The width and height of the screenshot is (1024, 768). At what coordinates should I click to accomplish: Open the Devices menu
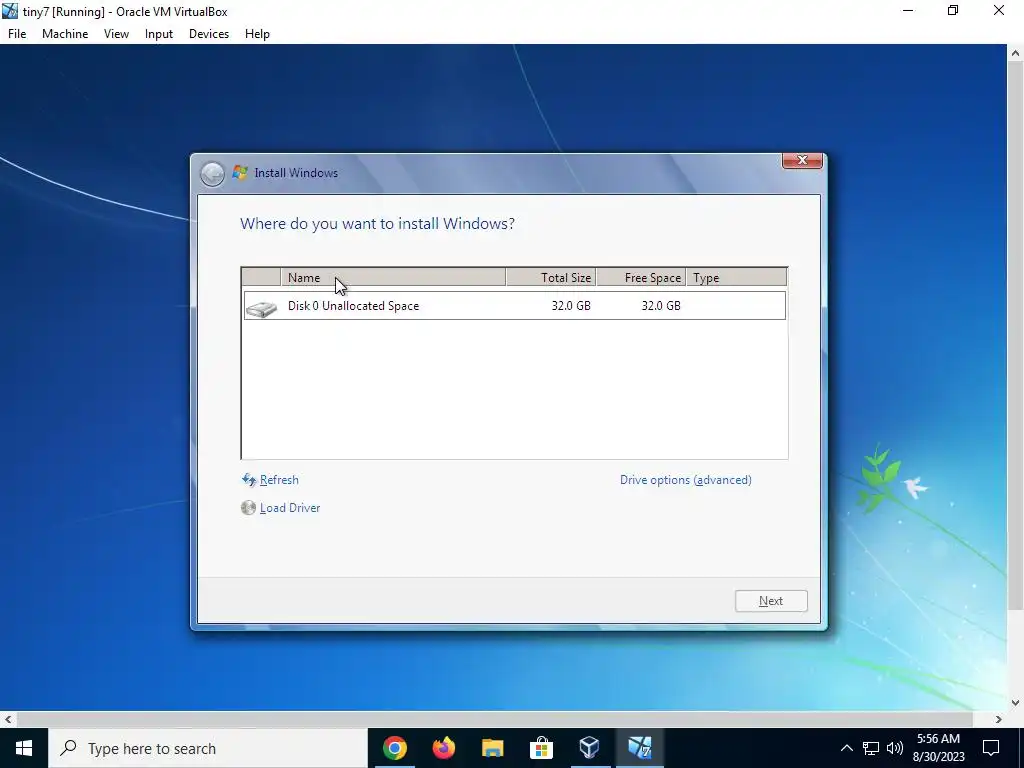[x=209, y=34]
